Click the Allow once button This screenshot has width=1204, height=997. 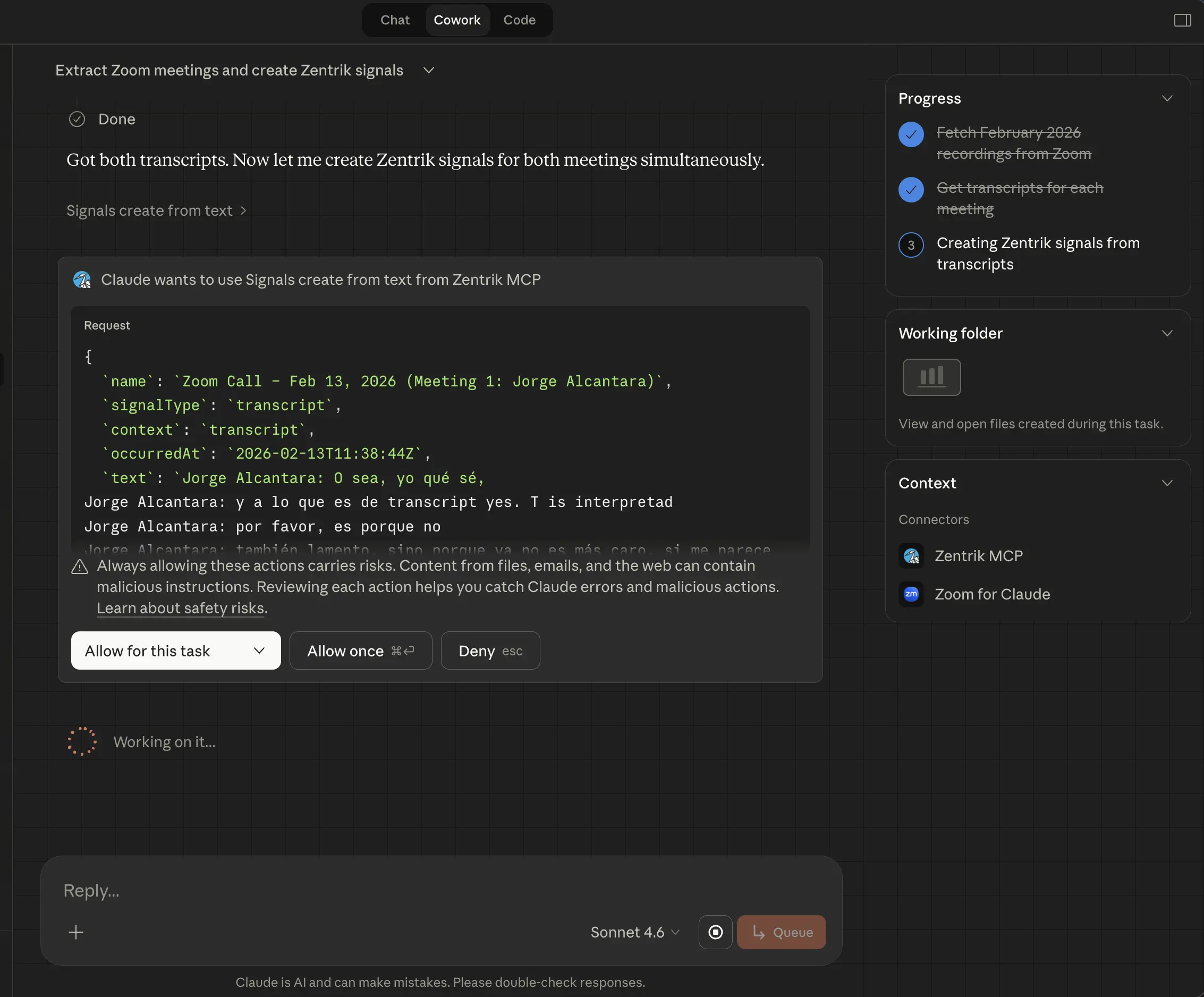(x=360, y=650)
